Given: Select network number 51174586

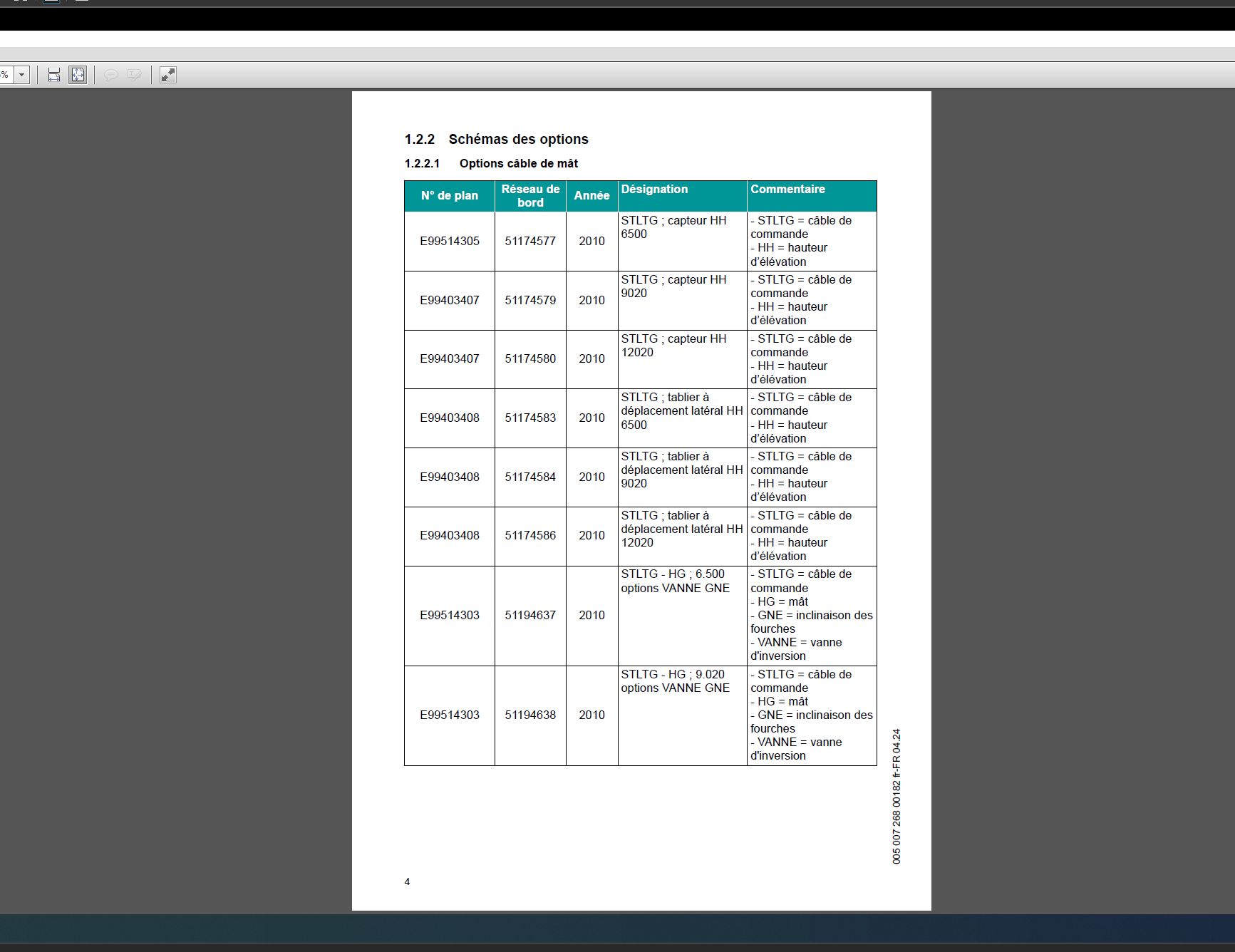Looking at the screenshot, I should pos(530,535).
